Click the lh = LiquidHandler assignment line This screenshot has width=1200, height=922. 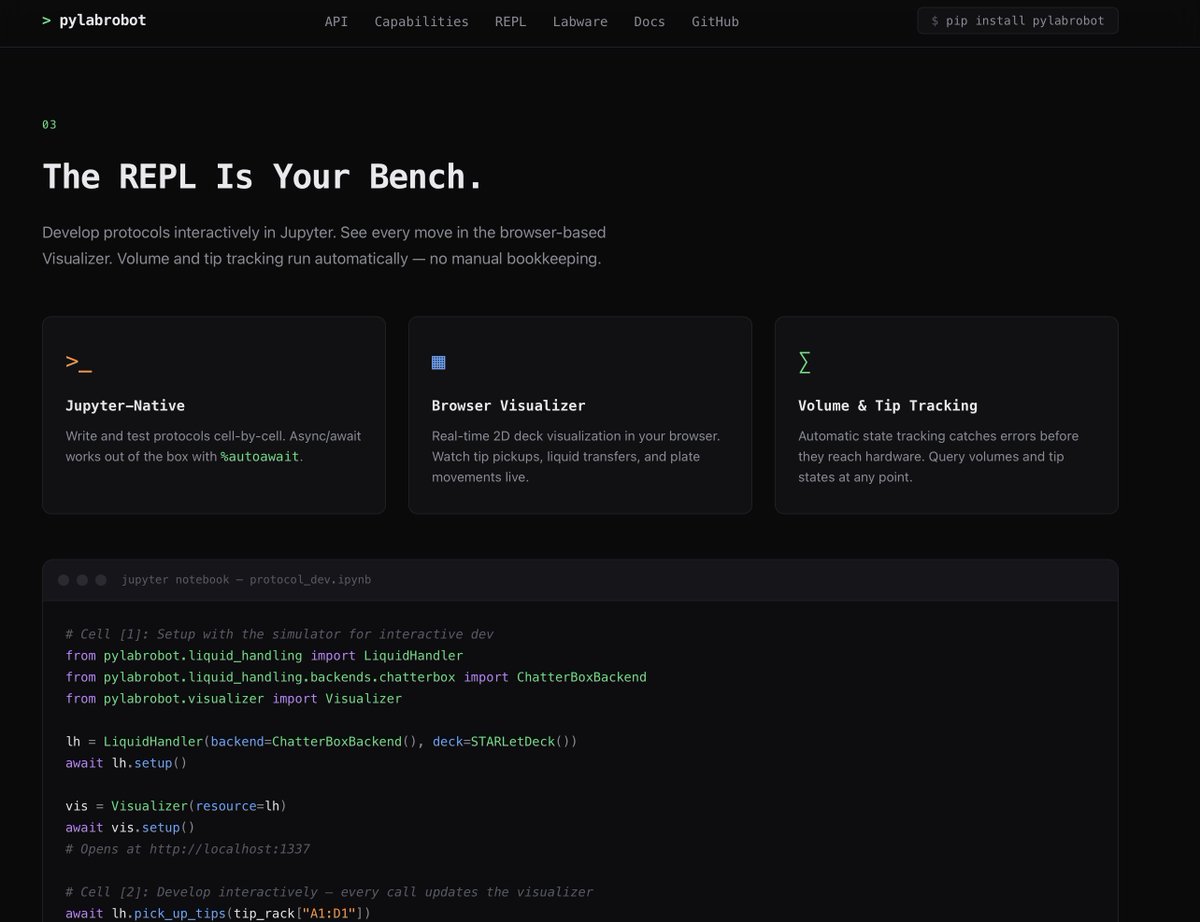[321, 742]
